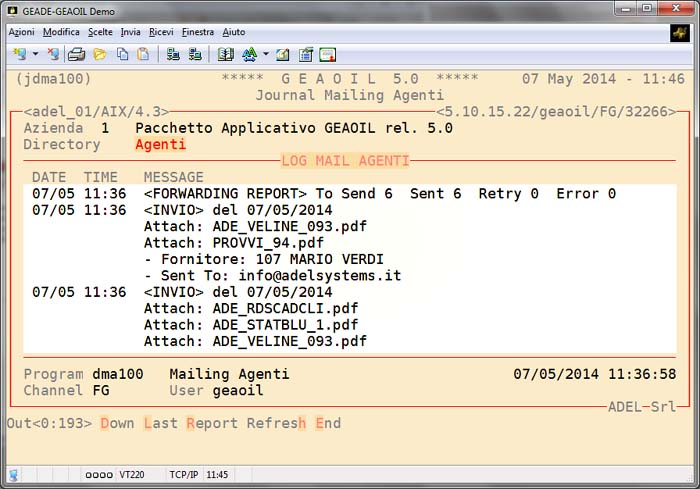Screen dimensions: 700x489
Task: Click the rightmost red-framed toolbar icon
Action: point(328,54)
